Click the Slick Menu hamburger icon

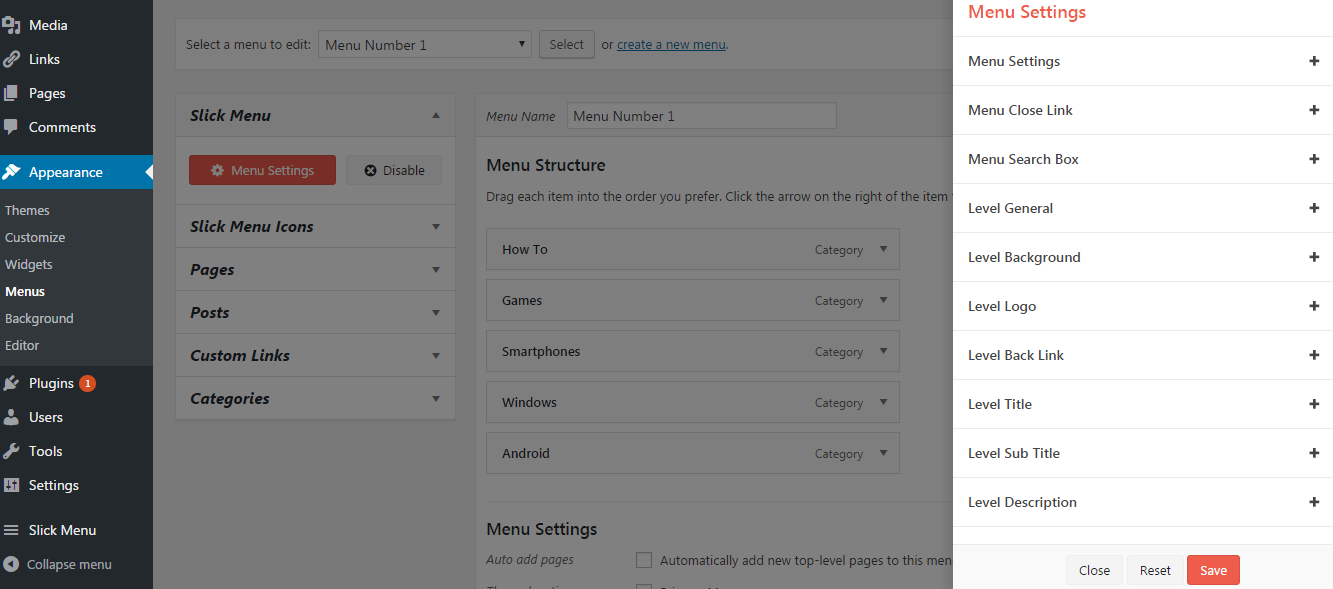11,530
